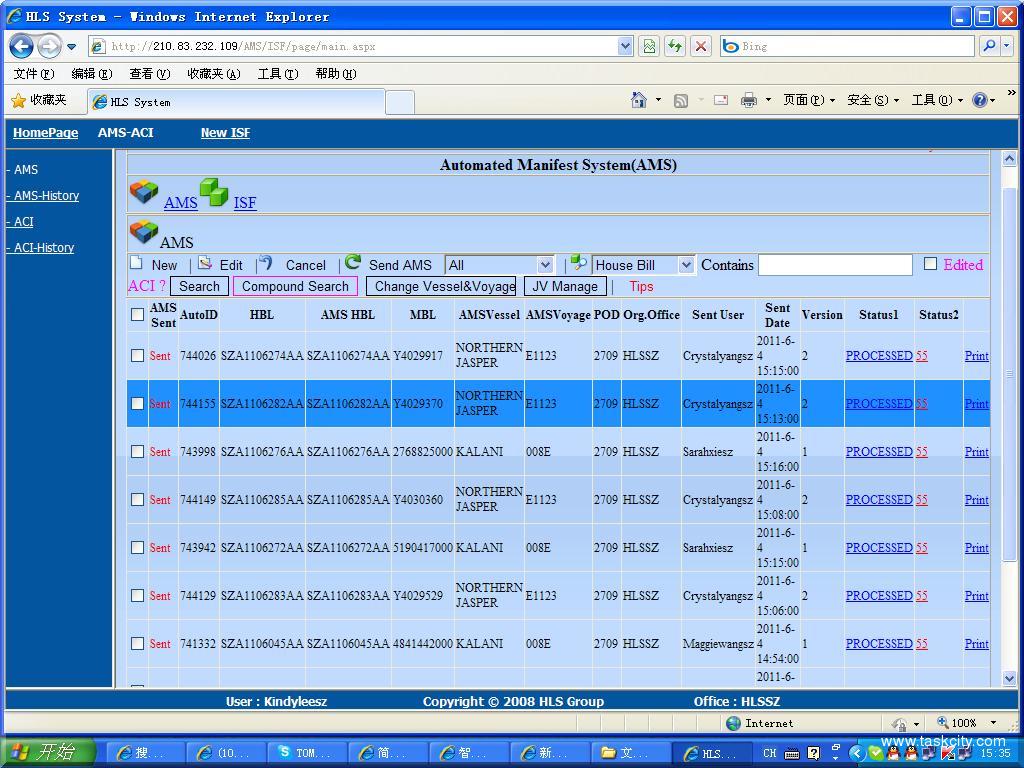Image resolution: width=1024 pixels, height=768 pixels.
Task: Check the row with AutoID 743942
Action: point(137,548)
